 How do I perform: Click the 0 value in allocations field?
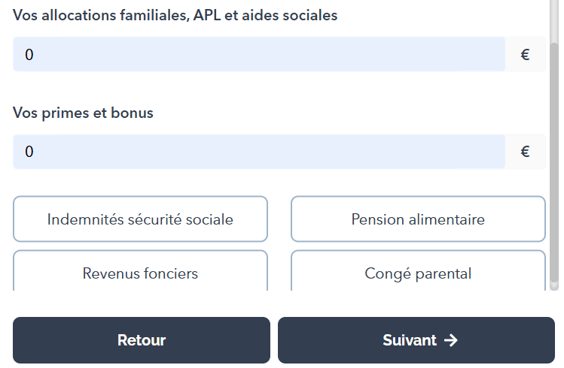coord(29,55)
